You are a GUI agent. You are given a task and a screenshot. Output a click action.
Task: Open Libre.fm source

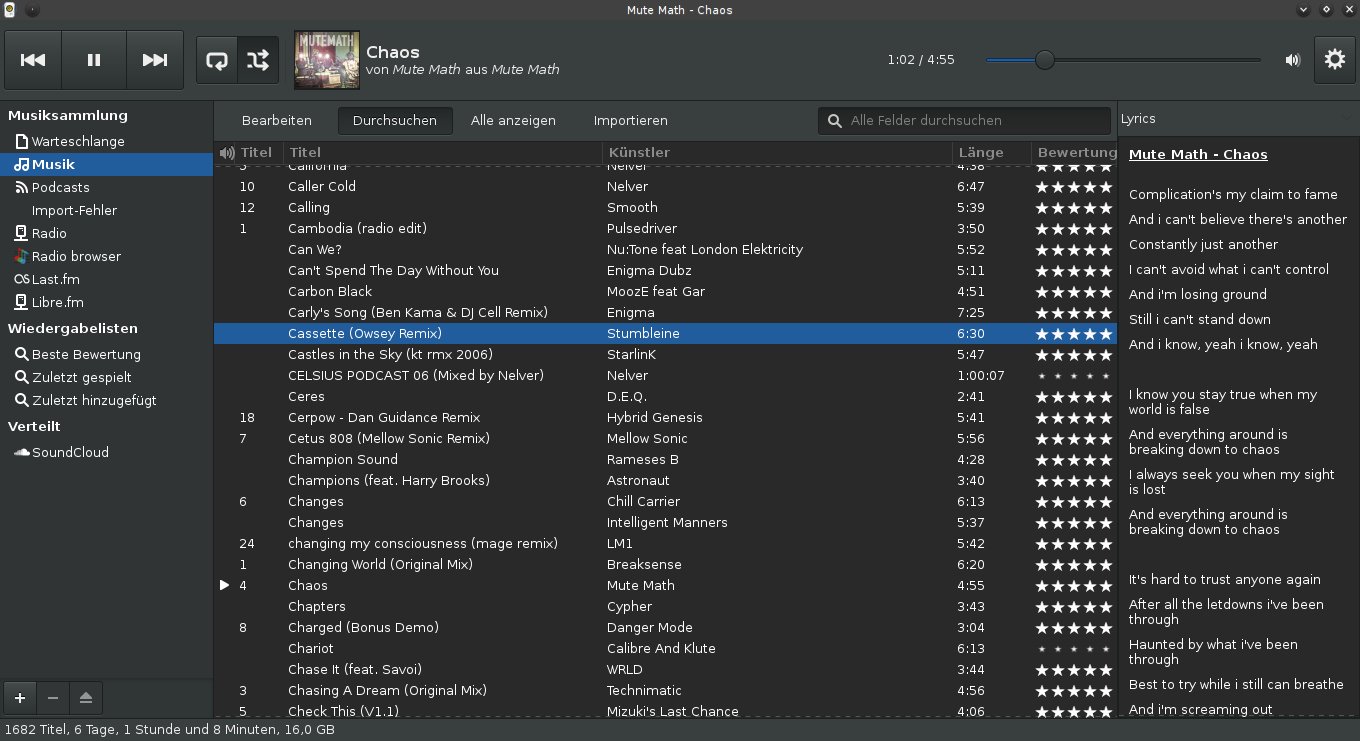click(x=106, y=303)
